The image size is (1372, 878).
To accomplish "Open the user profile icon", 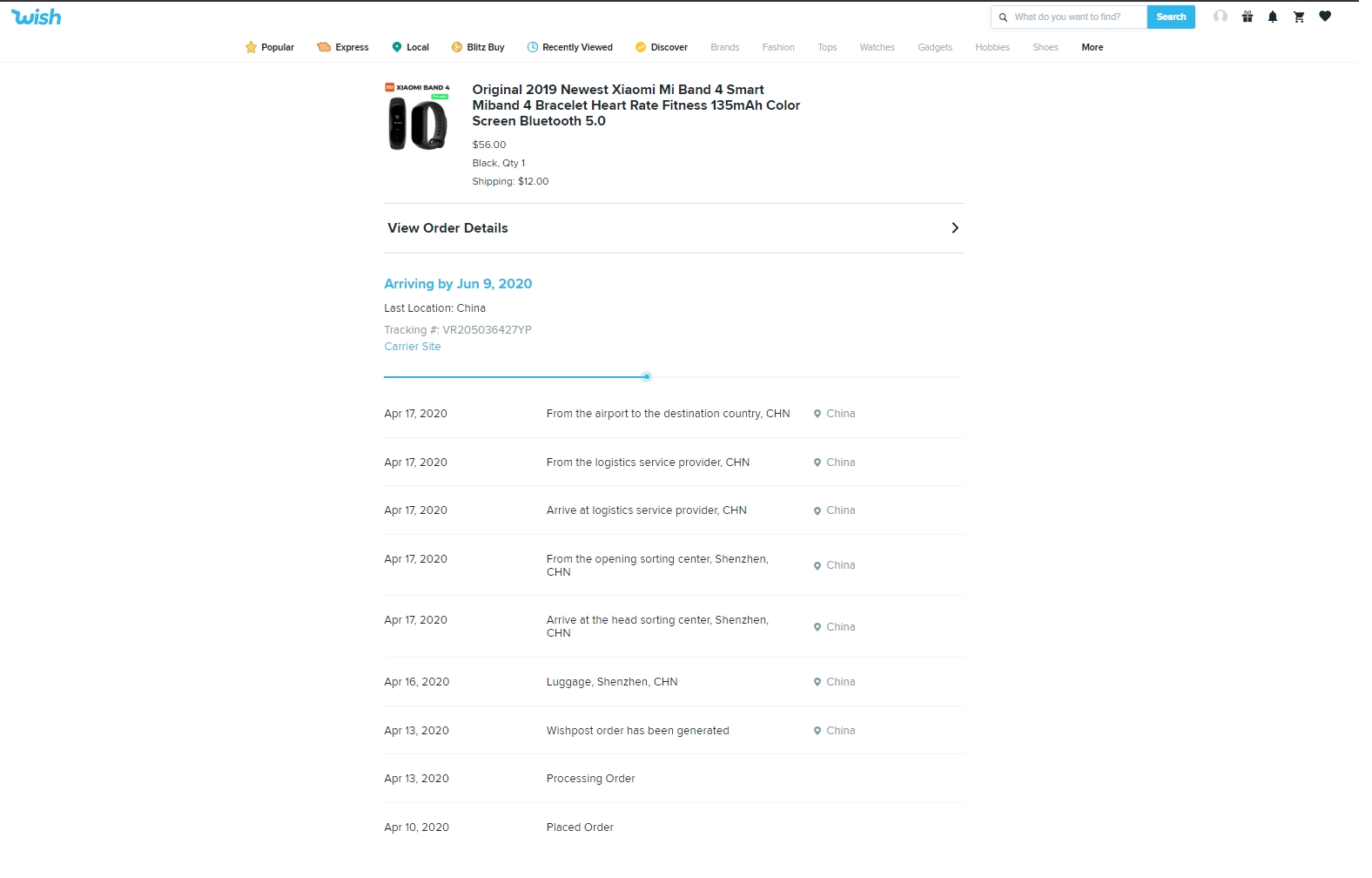I will [1221, 17].
